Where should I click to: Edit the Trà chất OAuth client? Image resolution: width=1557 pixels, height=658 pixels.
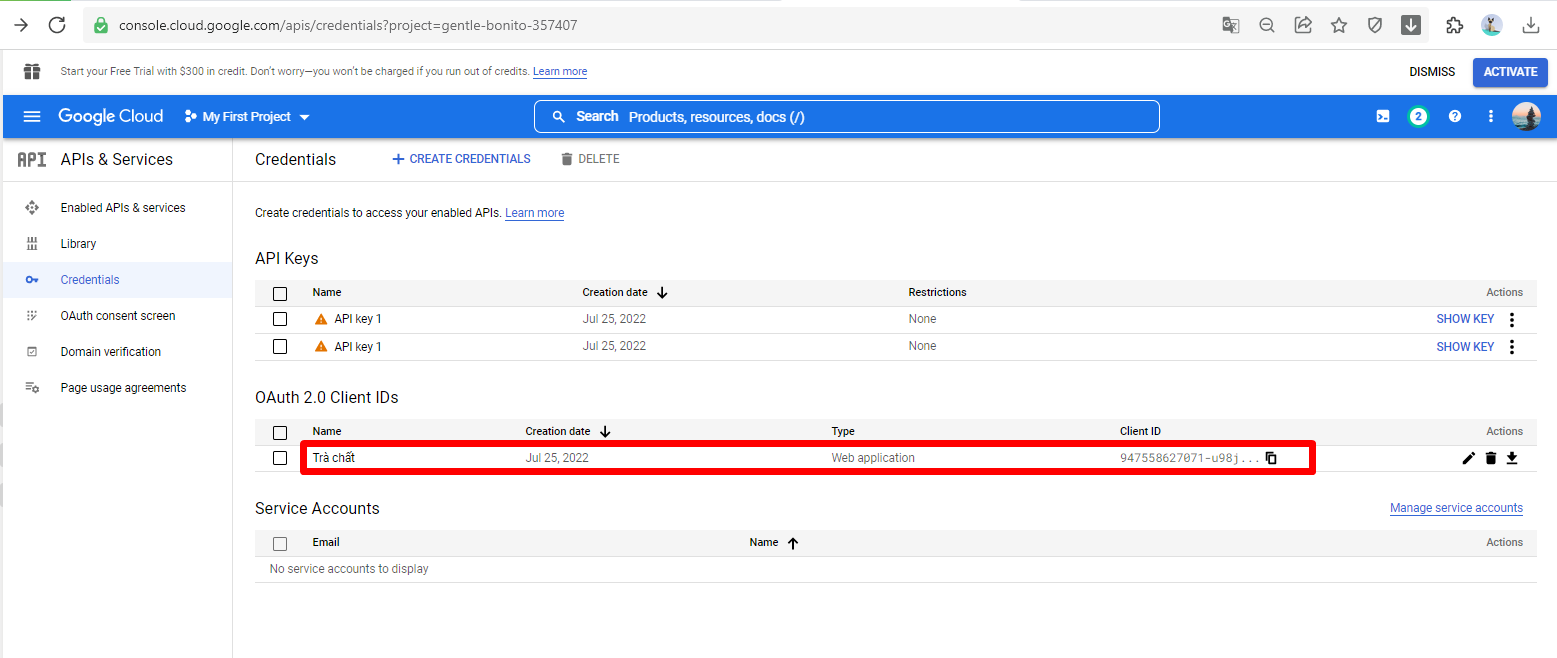tap(1468, 458)
